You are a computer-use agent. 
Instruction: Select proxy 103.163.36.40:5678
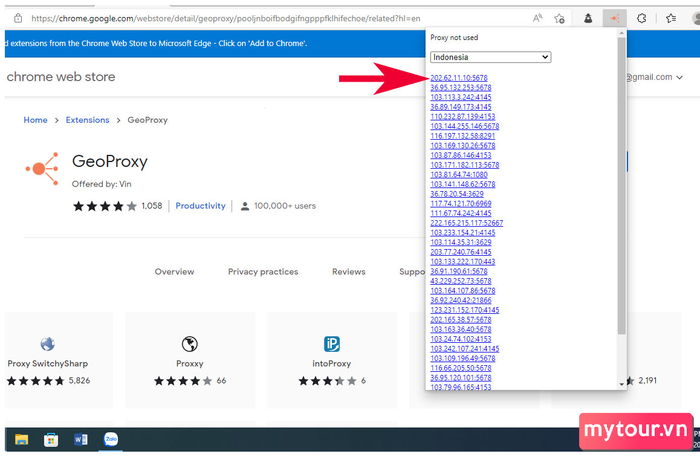[461, 329]
